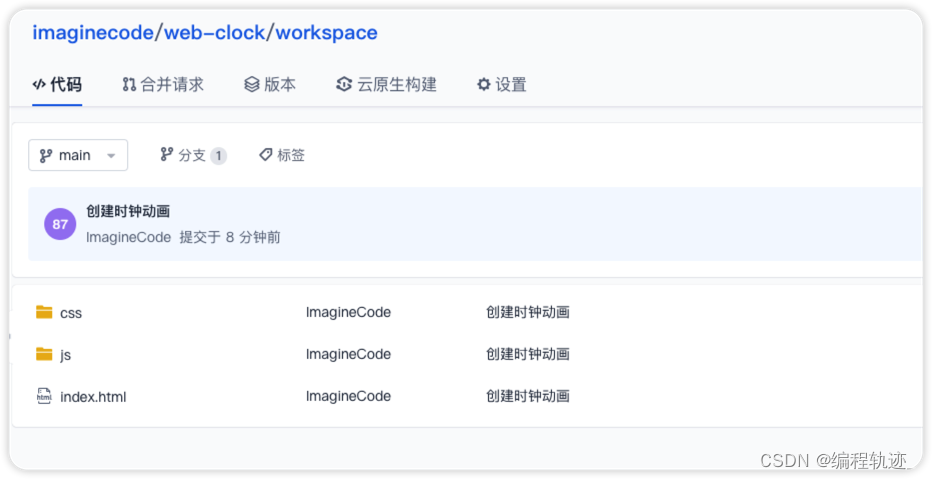
Task: Click ImagineCode author in index.html row
Action: coord(348,396)
